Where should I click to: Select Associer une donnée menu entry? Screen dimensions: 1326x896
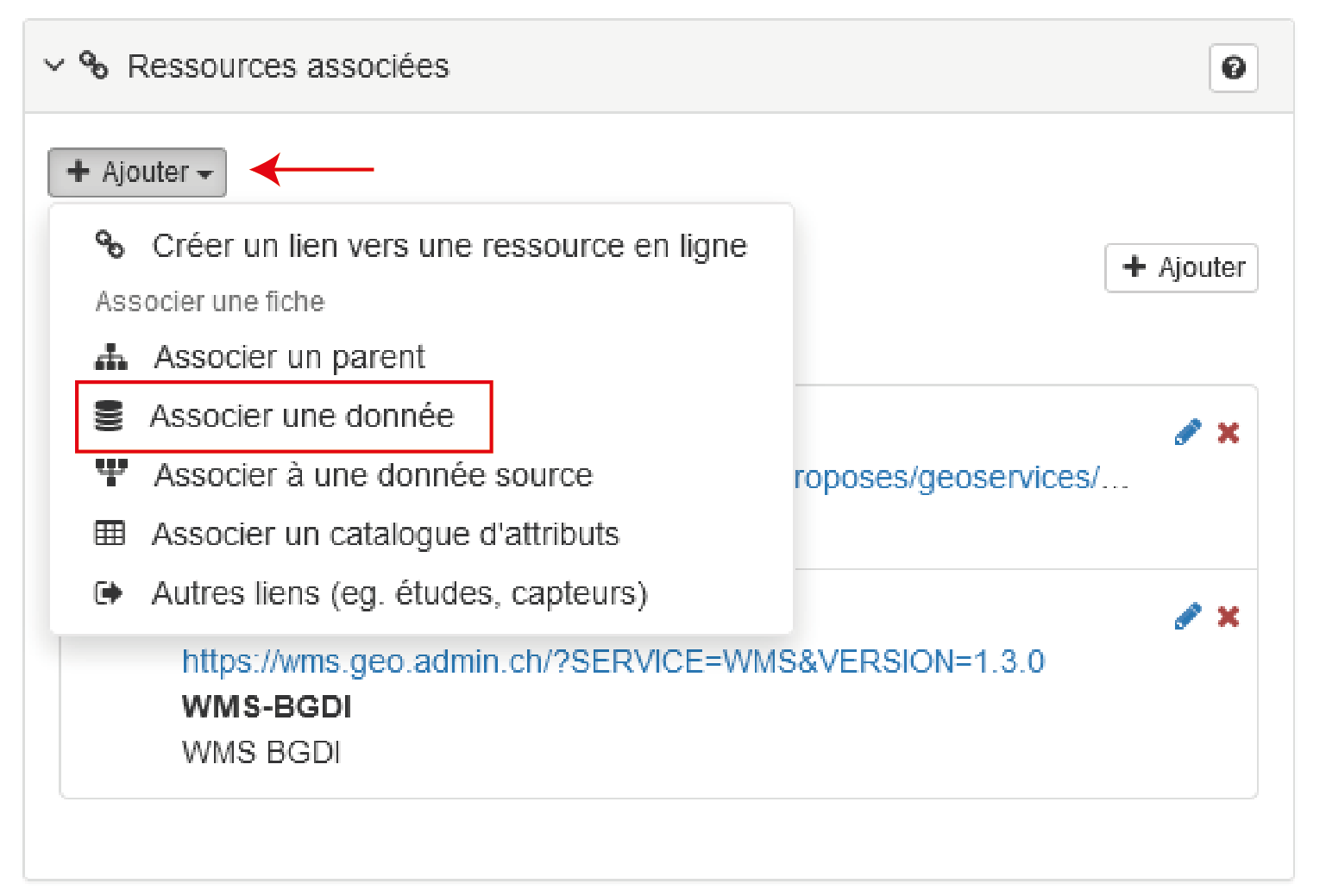coord(301,417)
